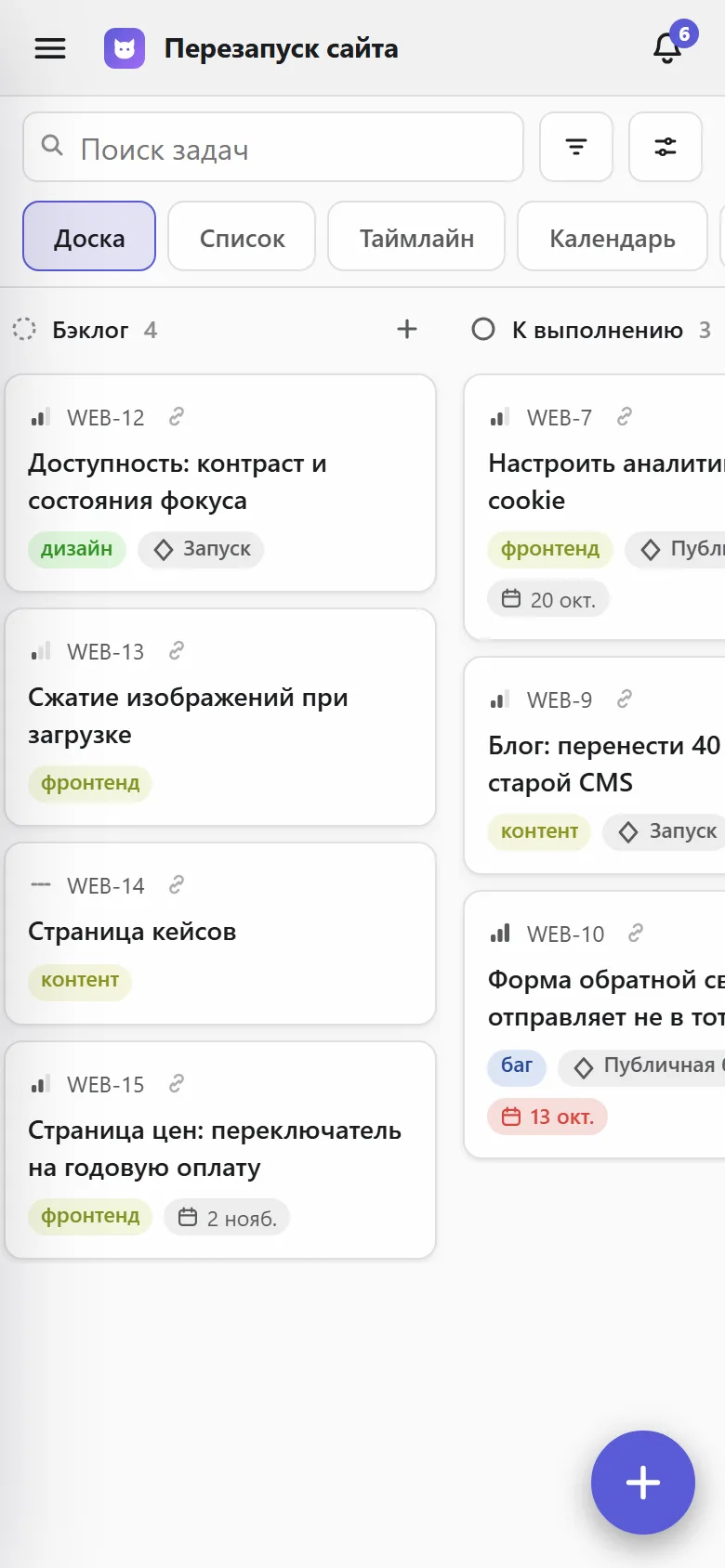The width and height of the screenshot is (725, 1568).
Task: Click the WEB-12 task ID
Action: [106, 418]
